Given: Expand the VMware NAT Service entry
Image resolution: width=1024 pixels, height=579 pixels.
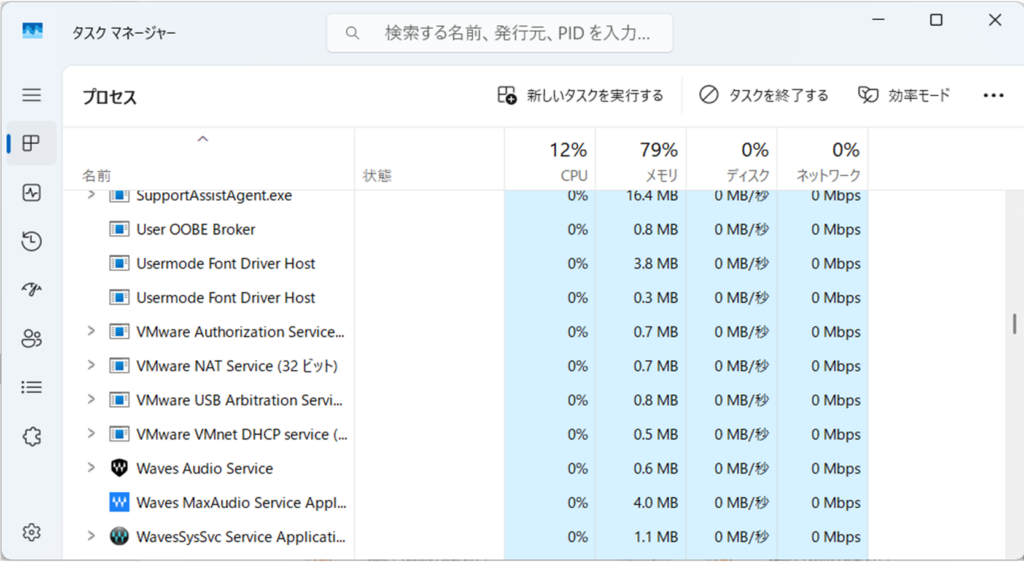Looking at the screenshot, I should (91, 366).
